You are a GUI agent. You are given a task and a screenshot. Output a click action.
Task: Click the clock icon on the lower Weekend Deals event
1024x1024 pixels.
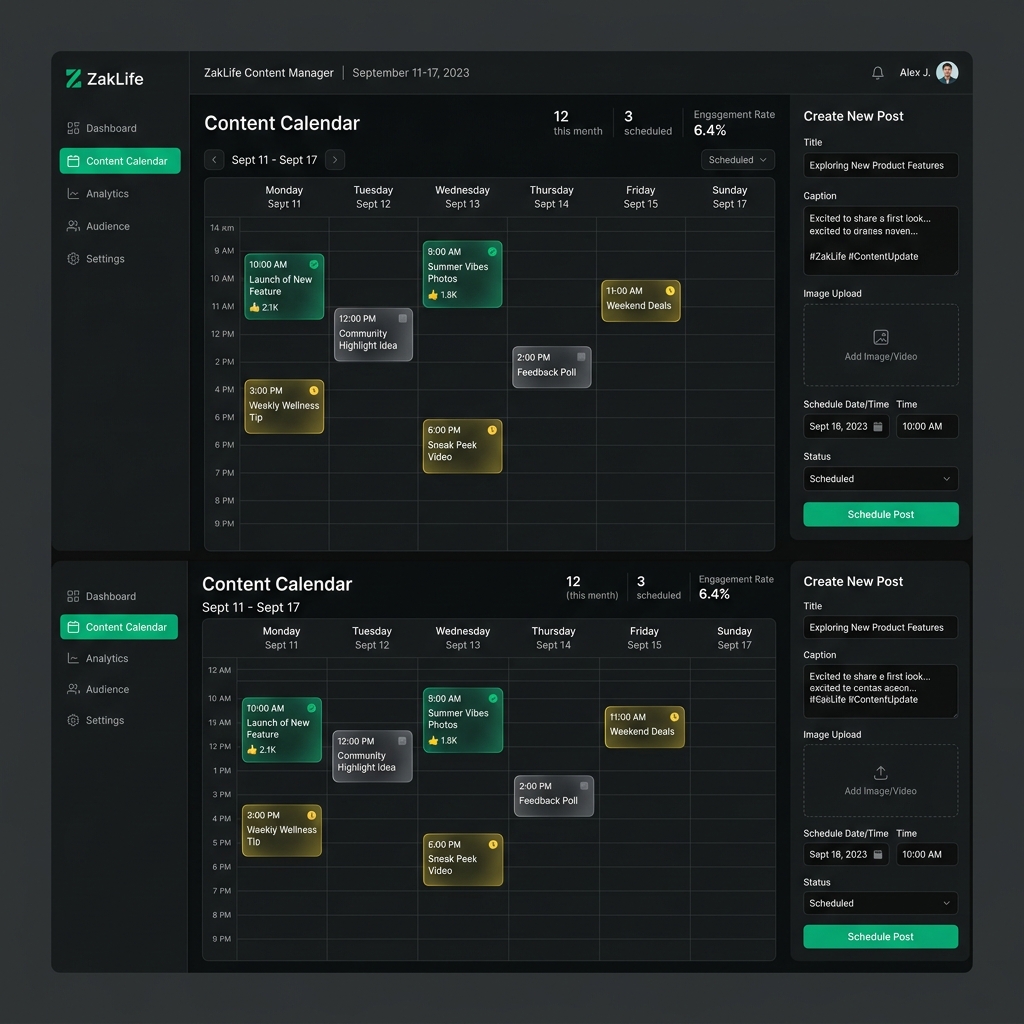point(675,716)
